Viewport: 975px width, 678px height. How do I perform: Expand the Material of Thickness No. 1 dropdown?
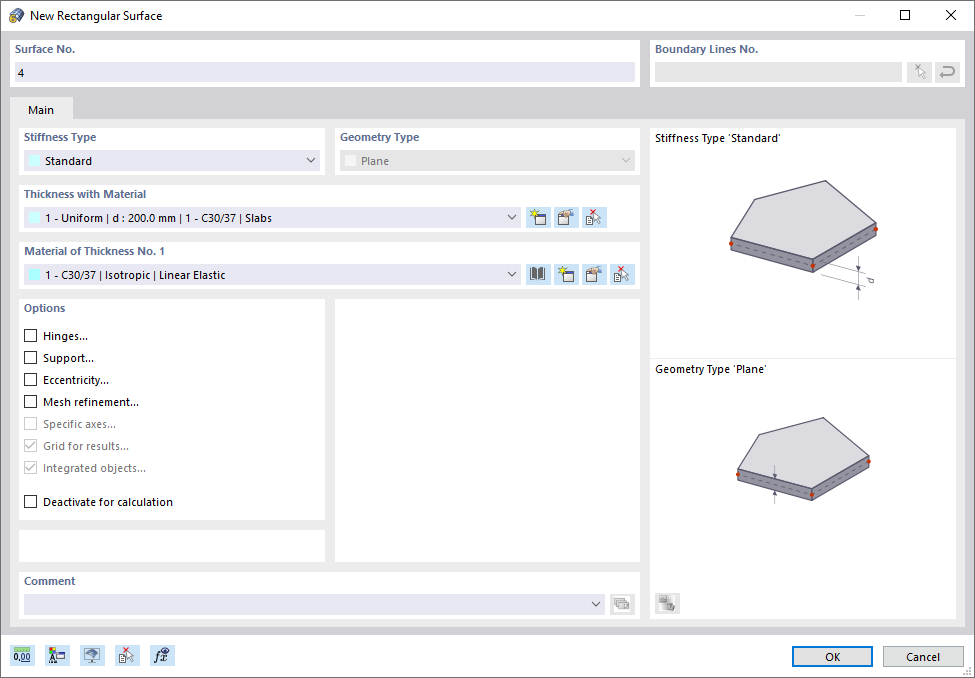[512, 274]
